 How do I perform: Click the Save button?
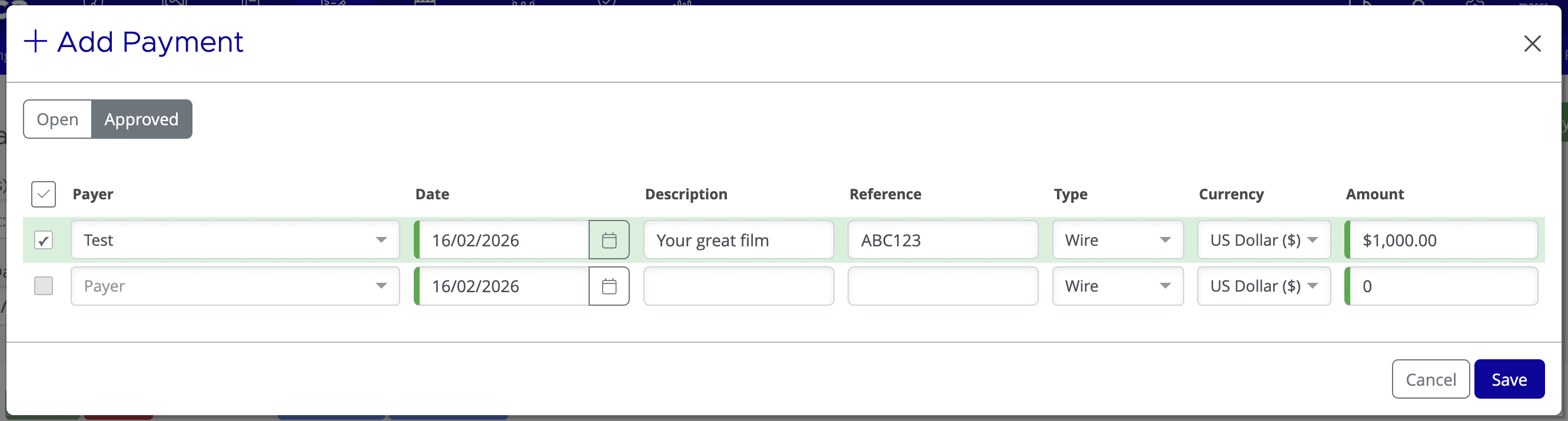(x=1509, y=379)
